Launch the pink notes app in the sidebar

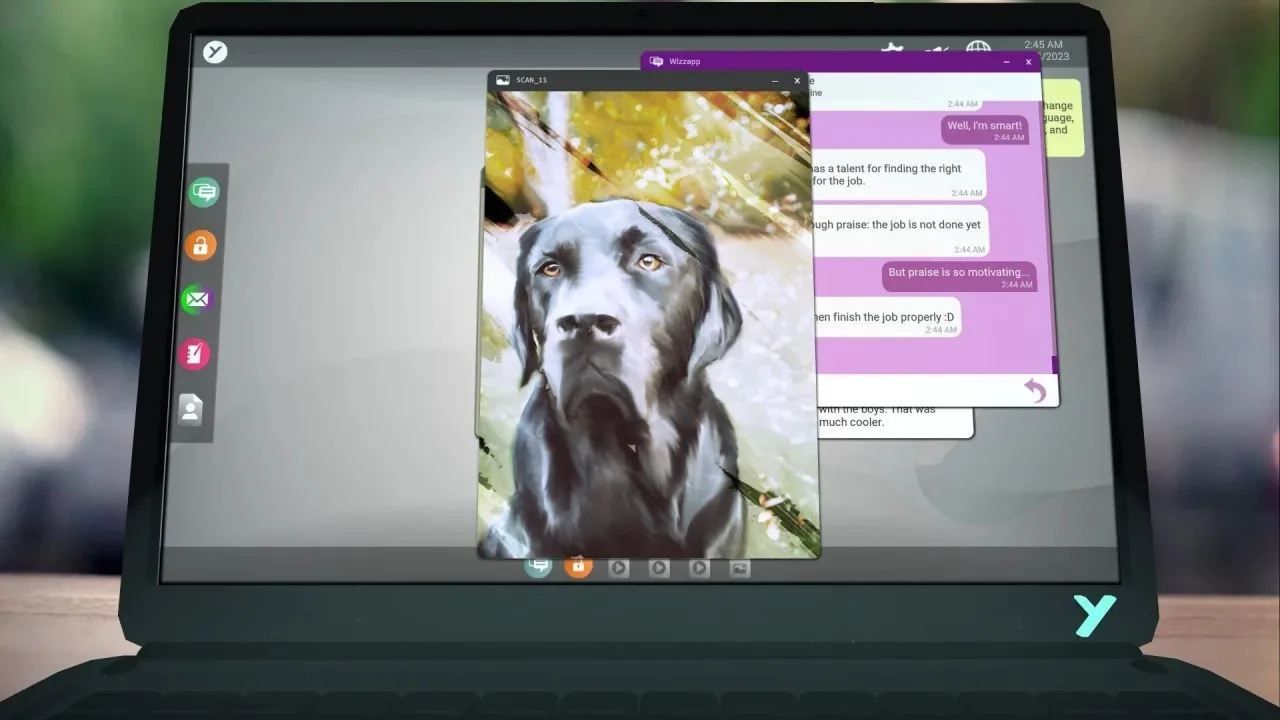click(x=194, y=353)
